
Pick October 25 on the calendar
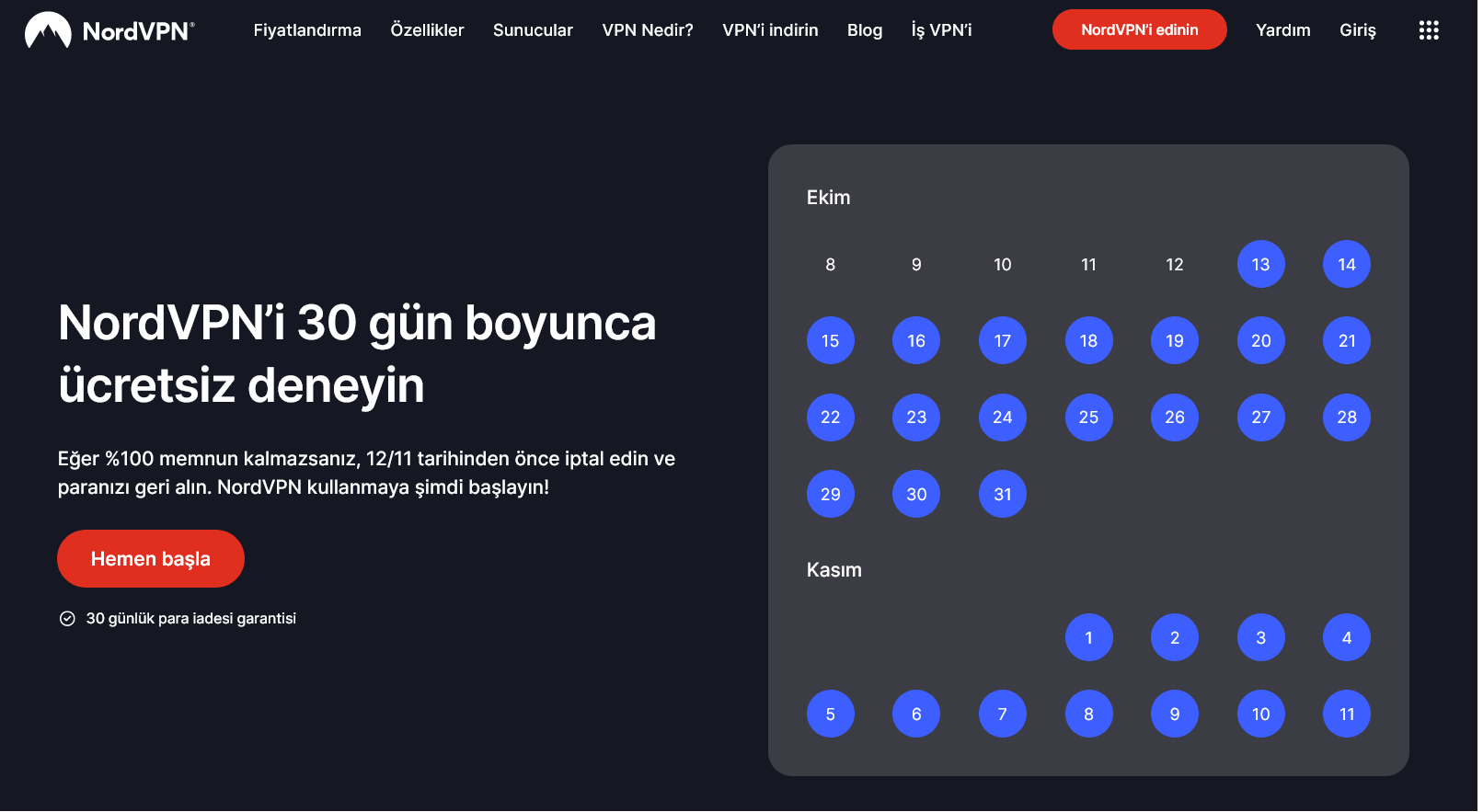1088,417
